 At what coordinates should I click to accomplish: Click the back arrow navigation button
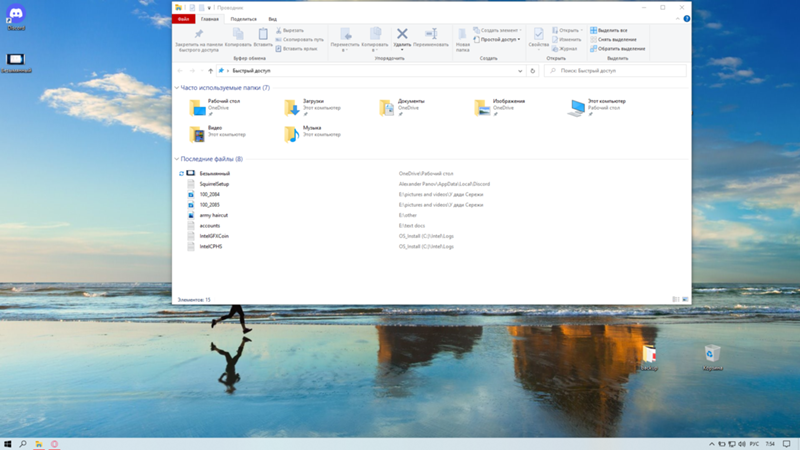180,71
